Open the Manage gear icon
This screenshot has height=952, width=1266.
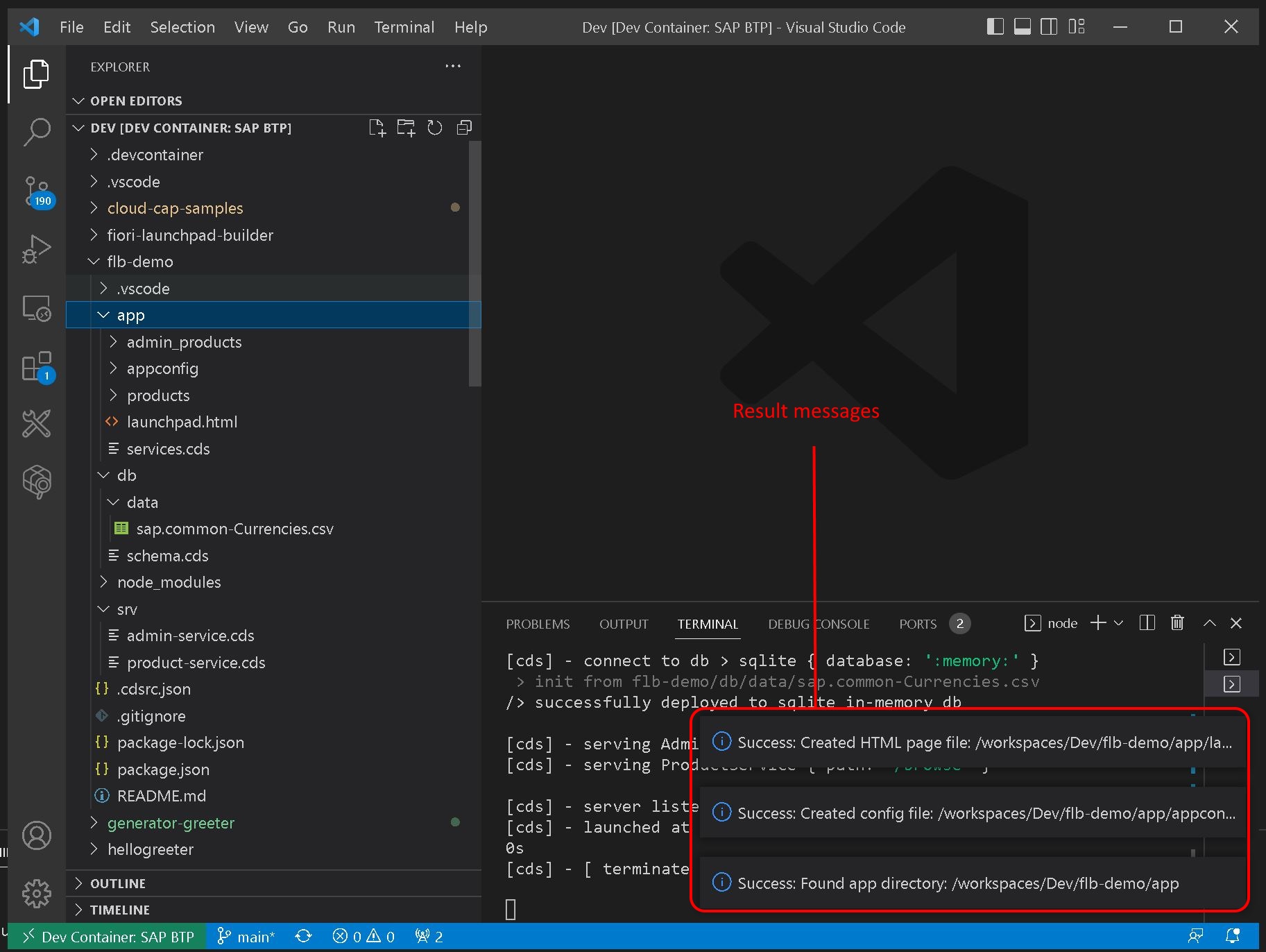[36, 894]
